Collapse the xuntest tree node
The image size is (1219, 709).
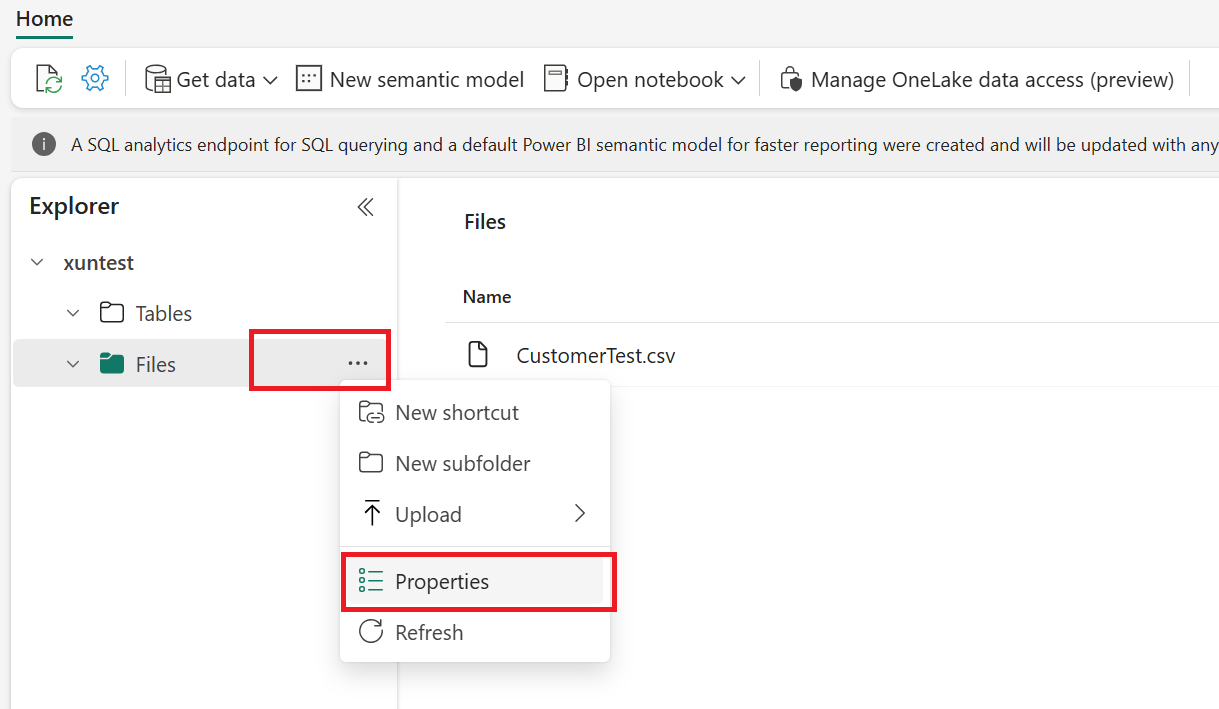(x=37, y=263)
